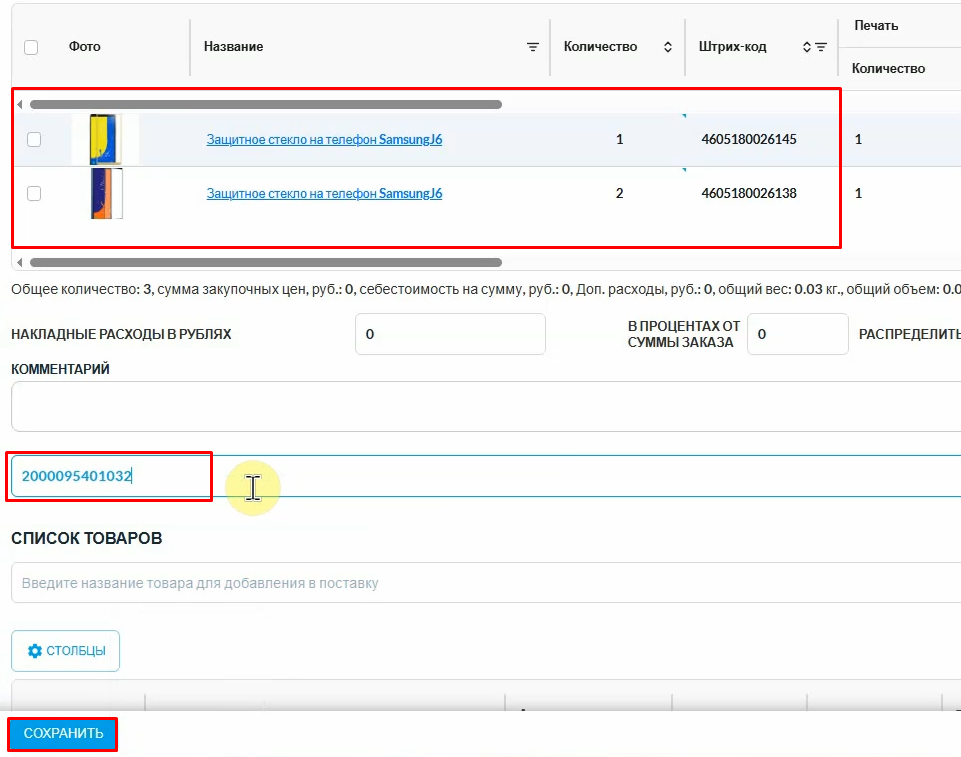Click the upper horizontal scrollbar thumb
Image resolution: width=961 pixels, height=757 pixels.
click(265, 104)
